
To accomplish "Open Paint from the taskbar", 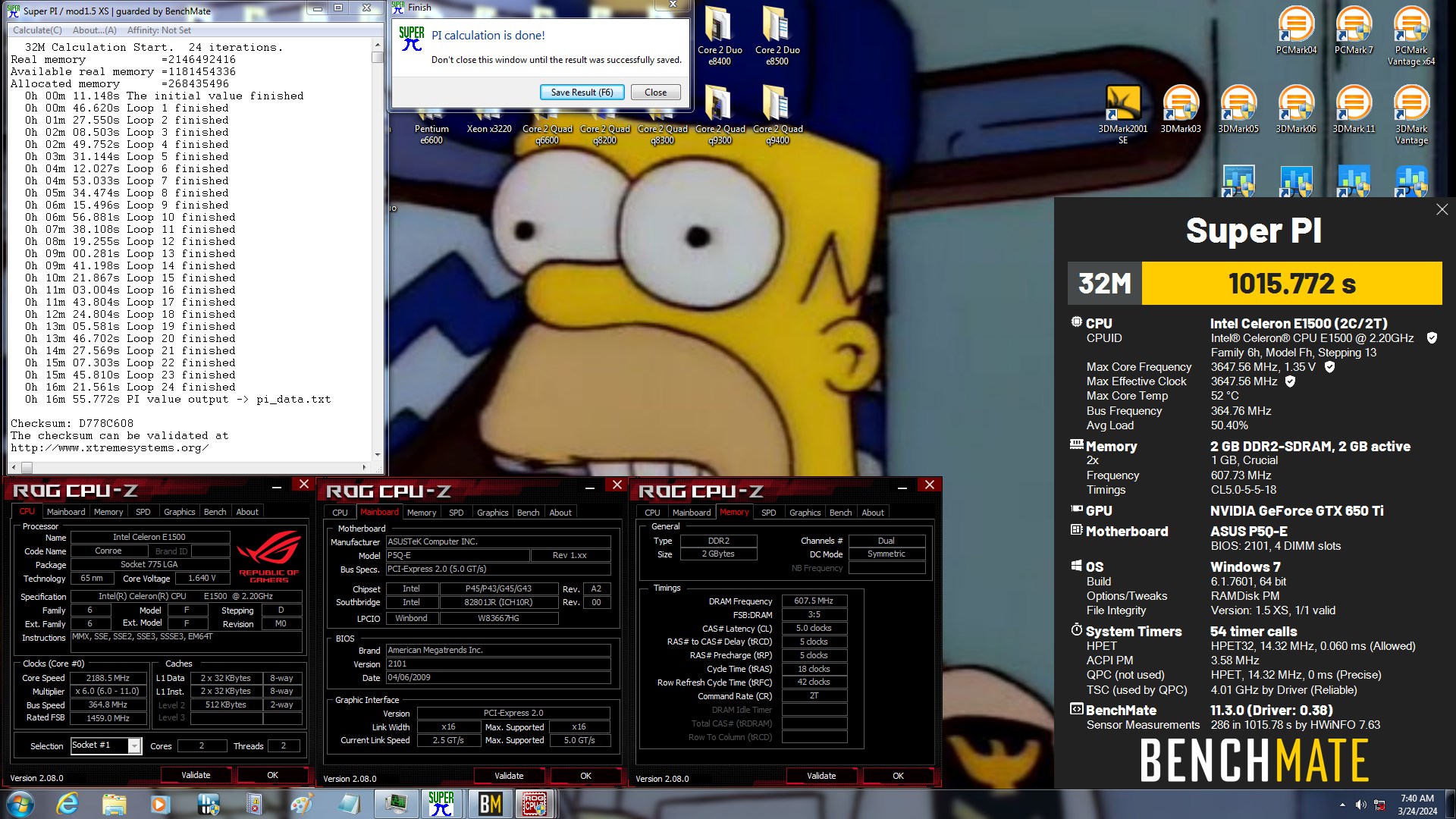I will 301,804.
